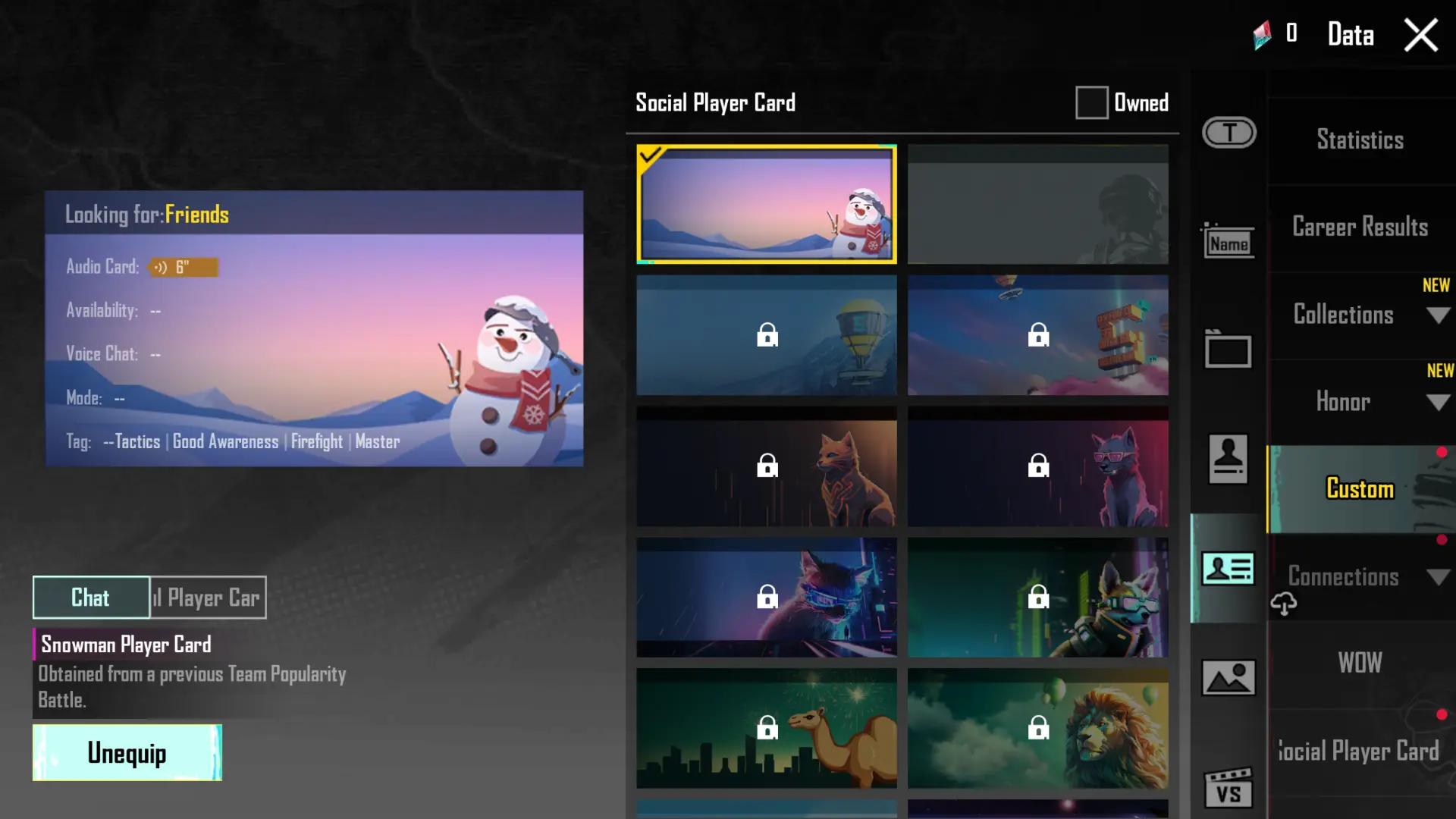Open the Statistics menu item
This screenshot has width=1456, height=819.
point(1360,140)
